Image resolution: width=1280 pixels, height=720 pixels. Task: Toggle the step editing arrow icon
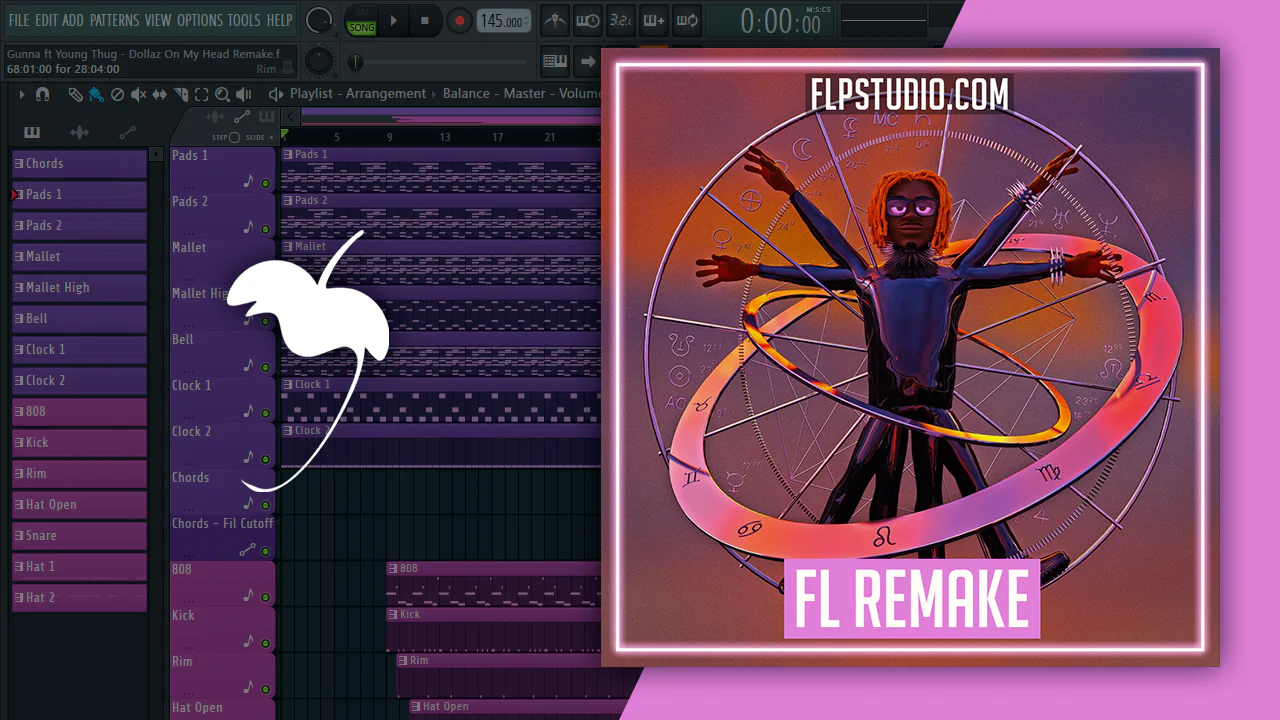click(588, 61)
